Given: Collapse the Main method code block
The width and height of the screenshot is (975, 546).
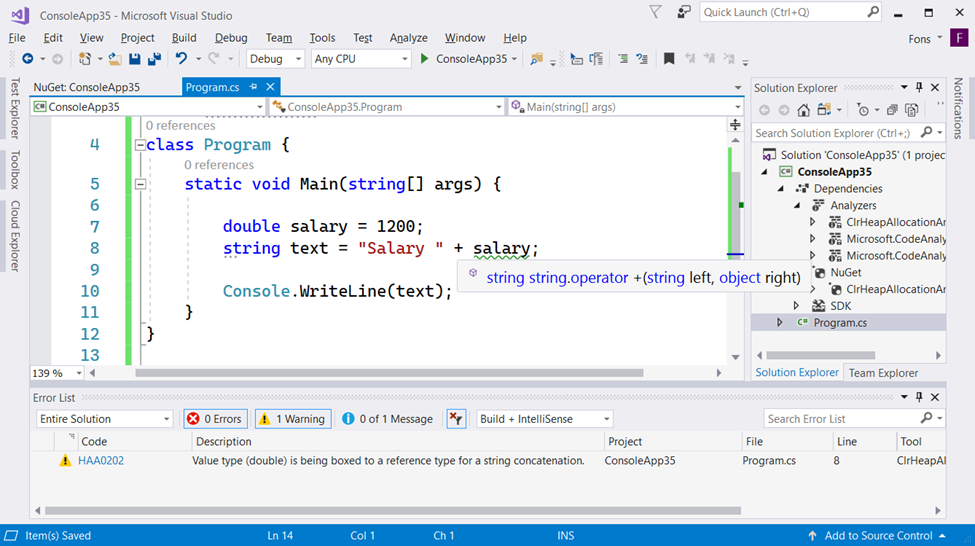Looking at the screenshot, I should point(141,184).
